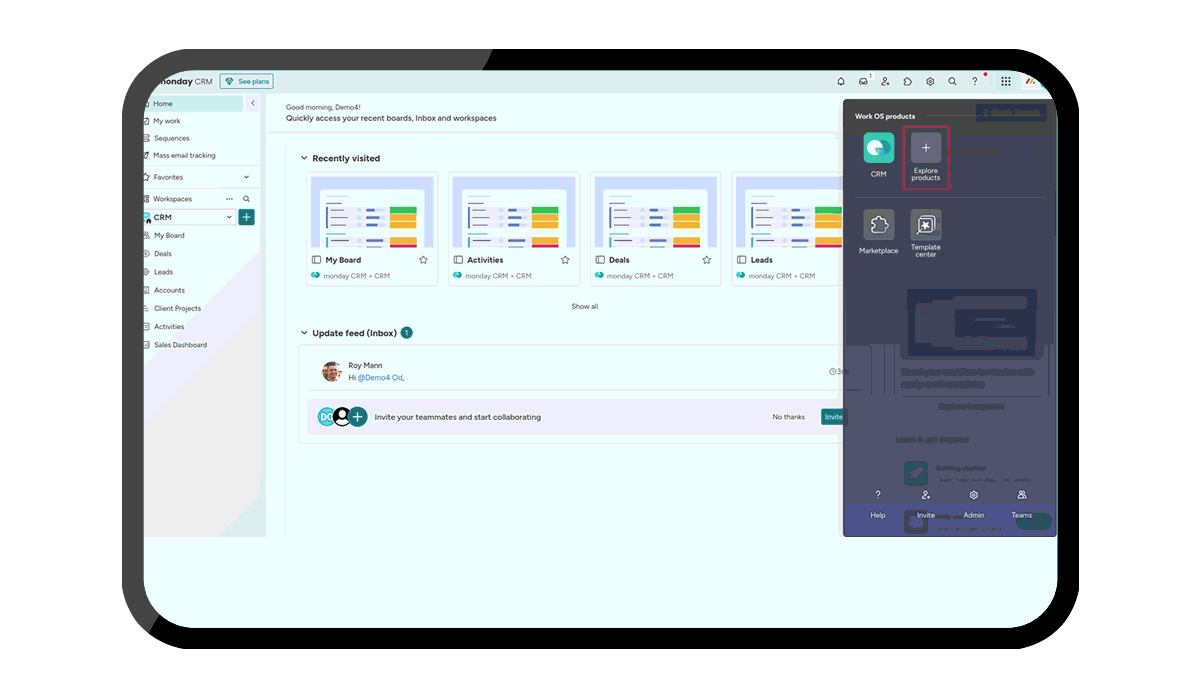The height and width of the screenshot is (697, 1200).
Task: Click the green add item plus button
Action: pyautogui.click(x=246, y=217)
